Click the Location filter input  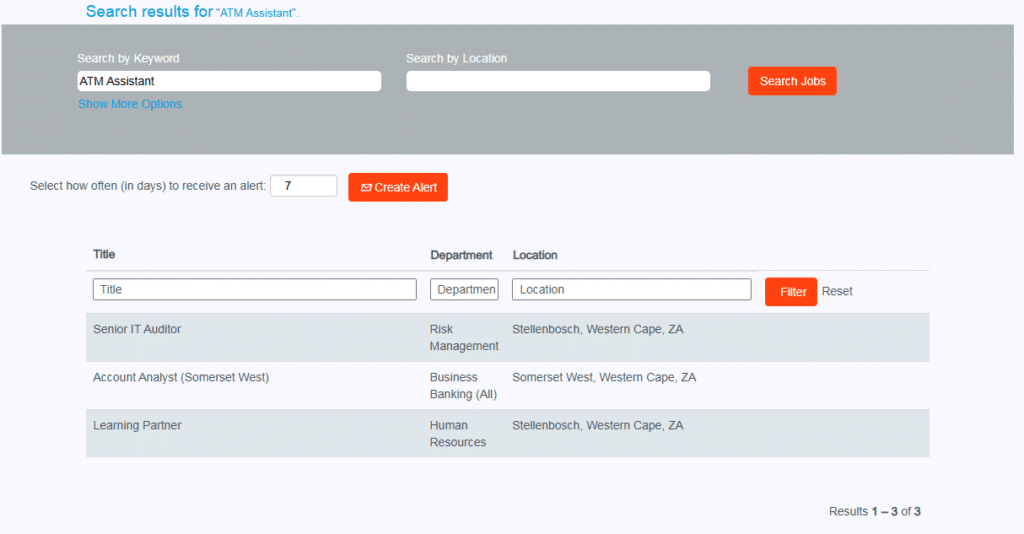(632, 289)
